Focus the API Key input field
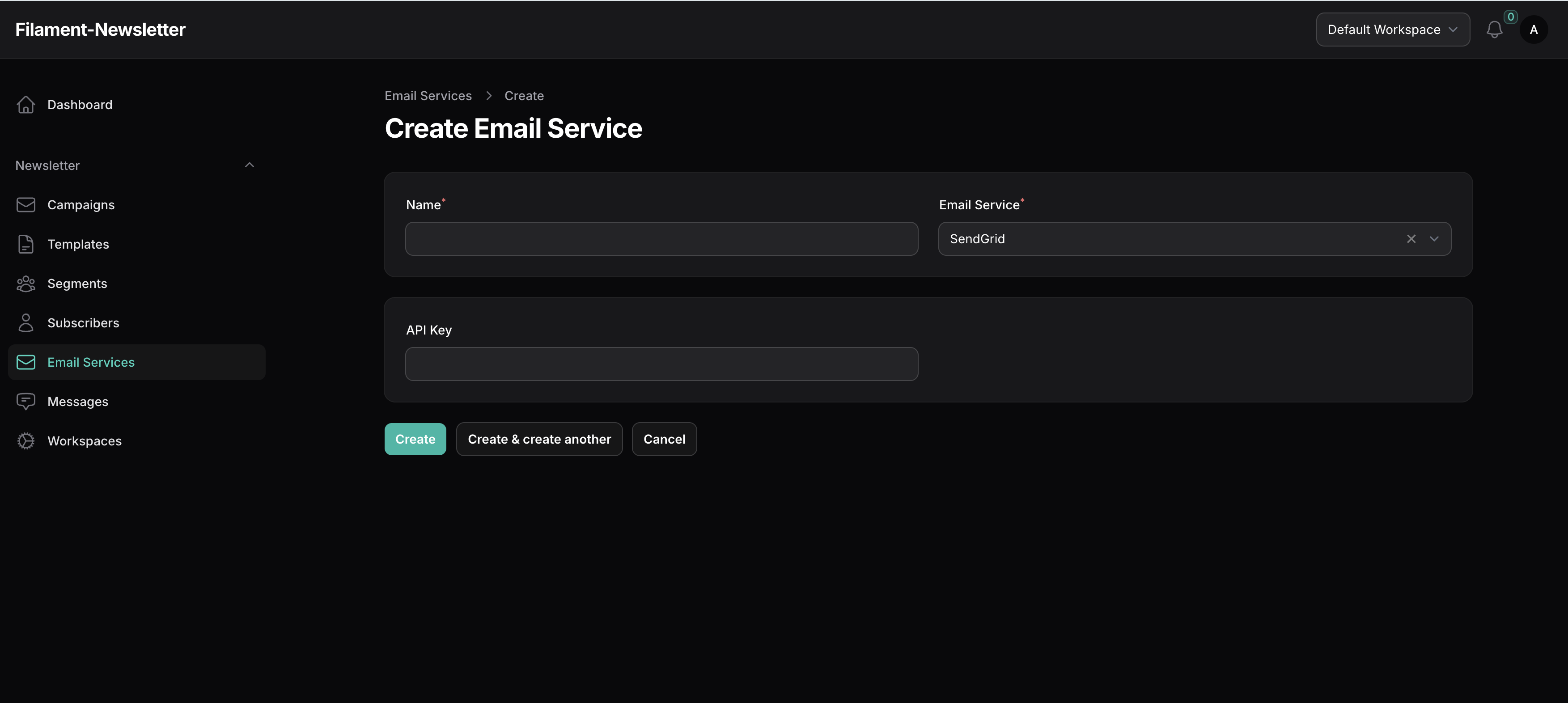The height and width of the screenshot is (703, 1568). (x=661, y=364)
